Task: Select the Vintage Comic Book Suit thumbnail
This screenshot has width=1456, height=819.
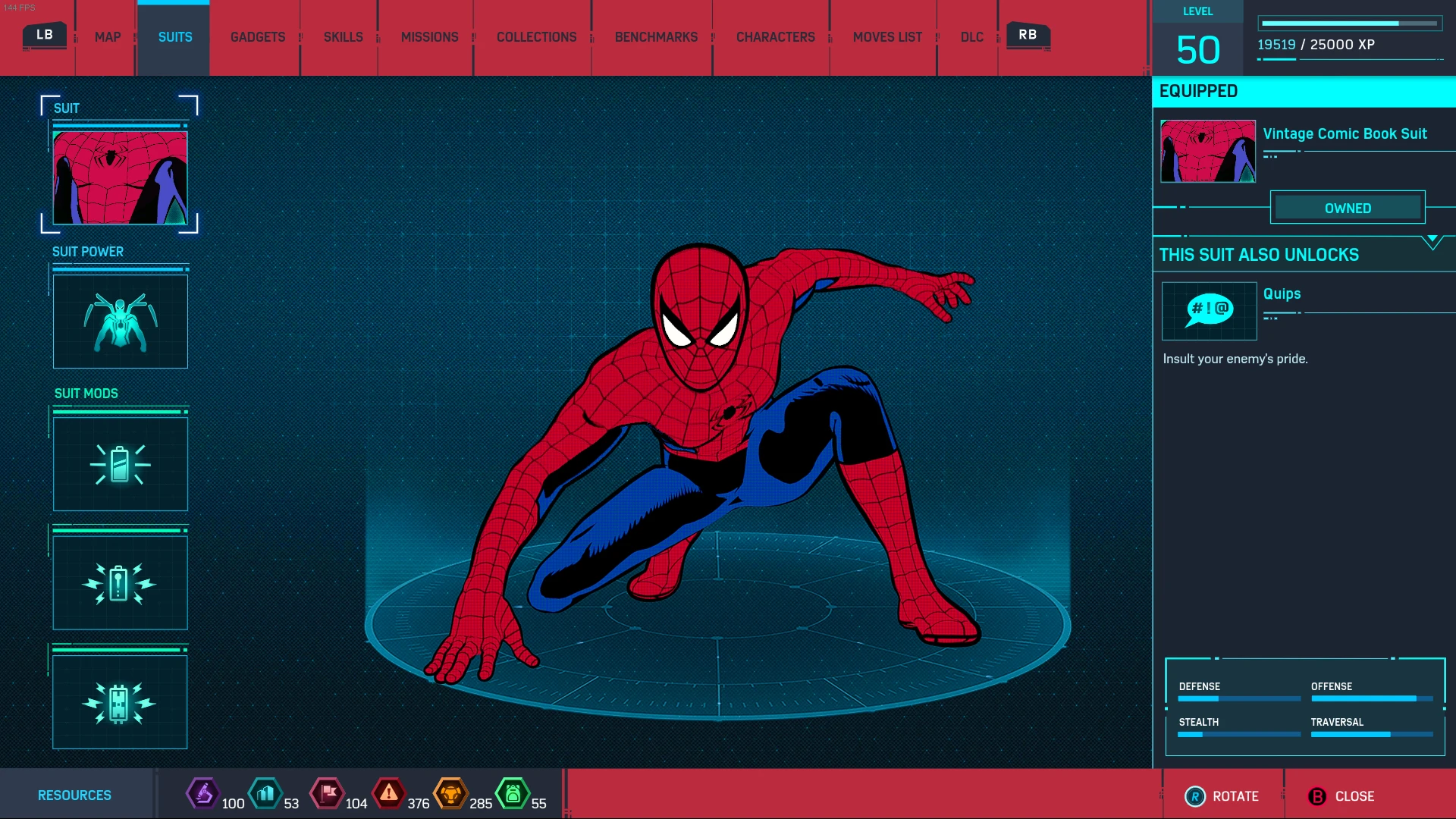Action: pos(121,178)
